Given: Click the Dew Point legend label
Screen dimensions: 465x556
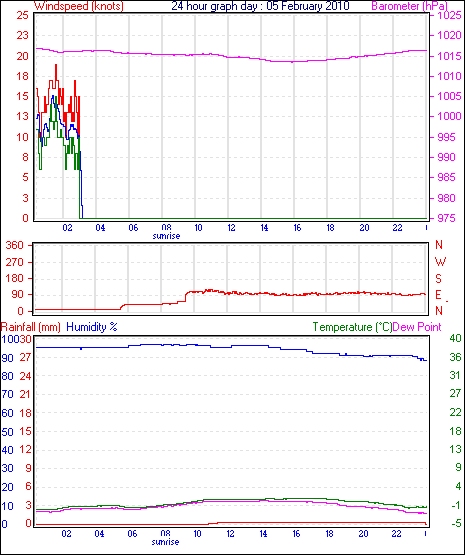Looking at the screenshot, I should click(417, 327).
